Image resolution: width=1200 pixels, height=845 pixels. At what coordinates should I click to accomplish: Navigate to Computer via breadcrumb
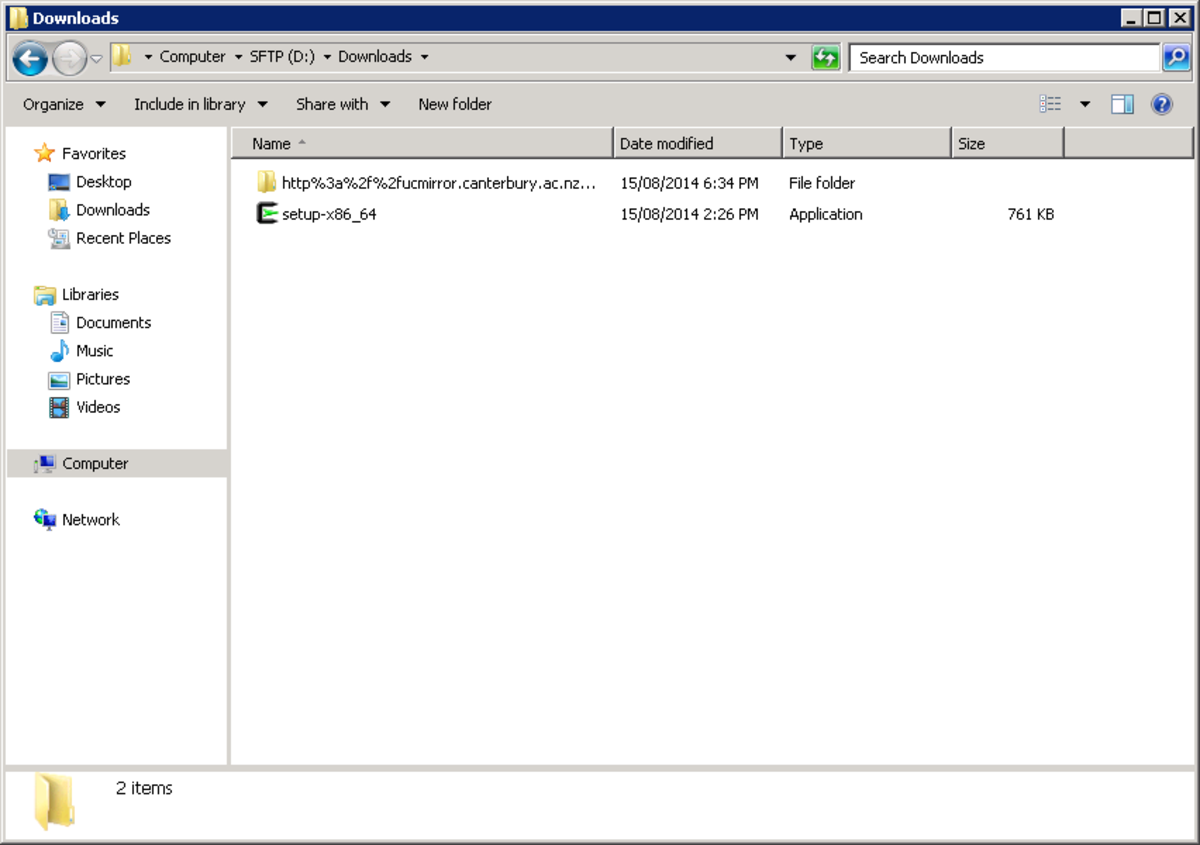tap(195, 57)
